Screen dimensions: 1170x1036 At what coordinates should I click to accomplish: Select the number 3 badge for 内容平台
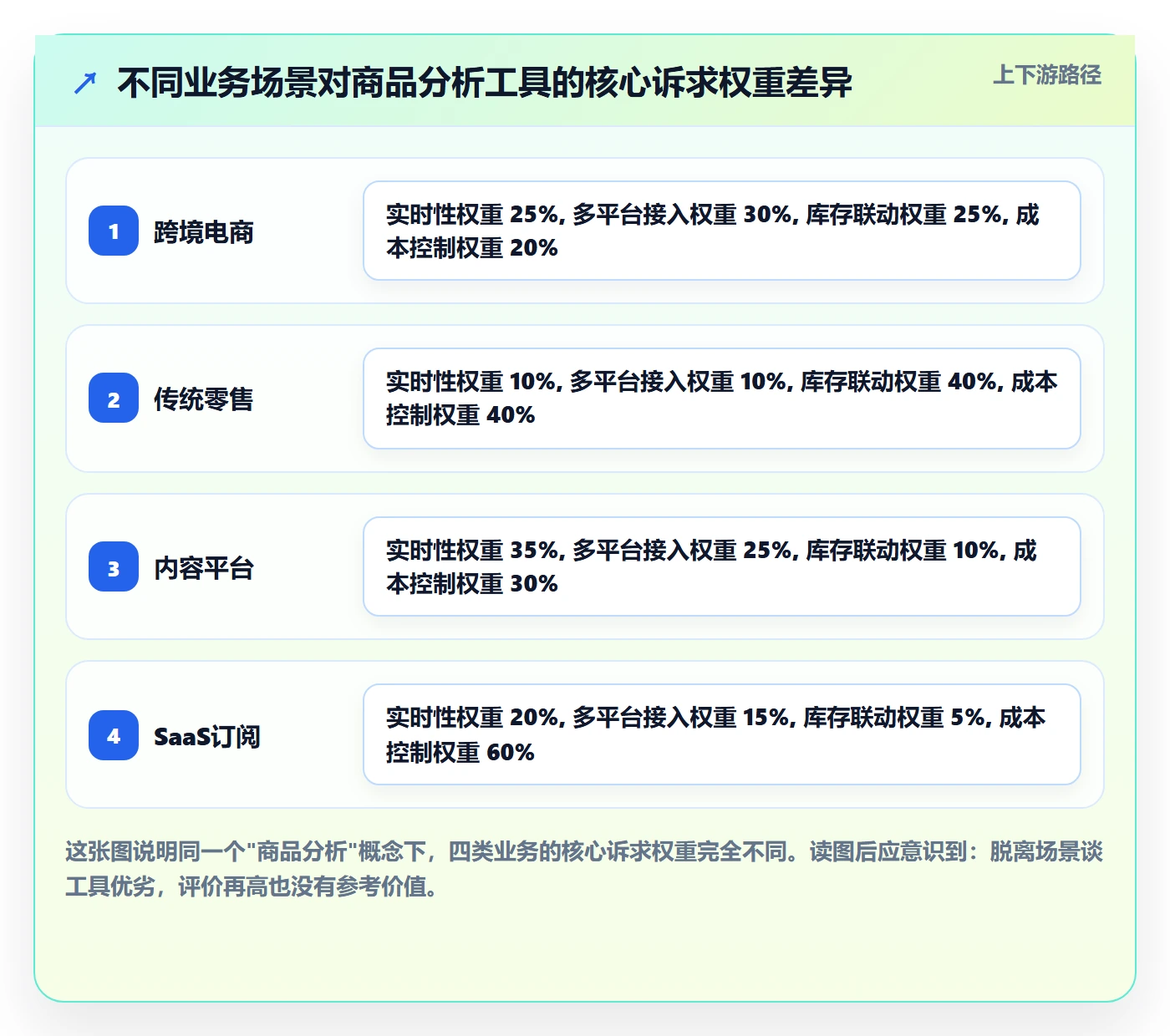point(114,566)
